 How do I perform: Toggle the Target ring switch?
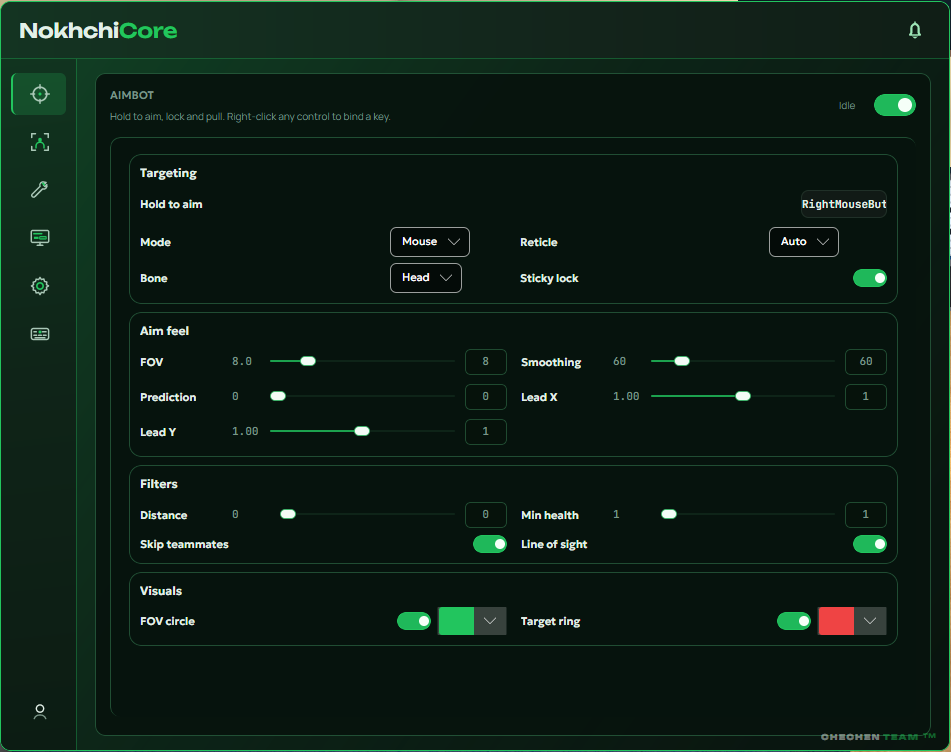click(793, 621)
